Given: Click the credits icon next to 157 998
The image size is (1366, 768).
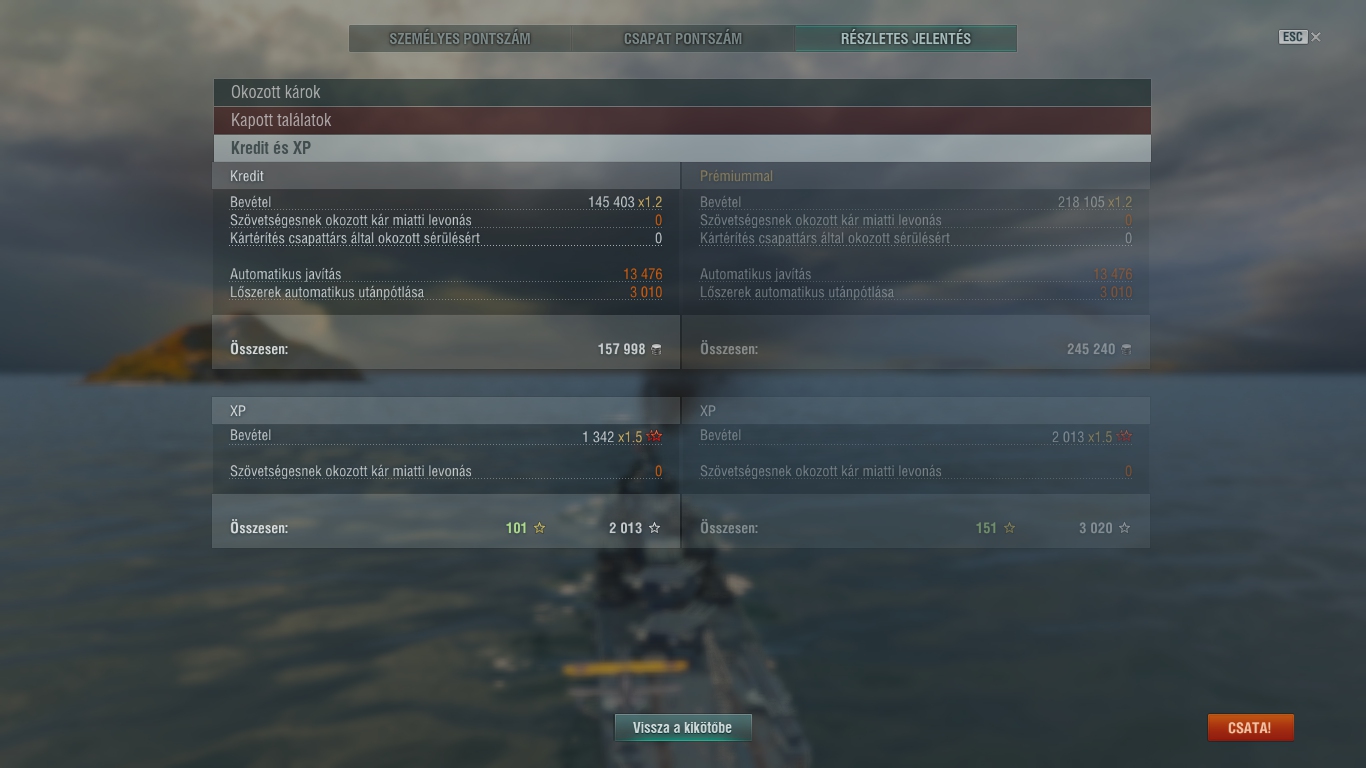Looking at the screenshot, I should pyautogui.click(x=656, y=349).
